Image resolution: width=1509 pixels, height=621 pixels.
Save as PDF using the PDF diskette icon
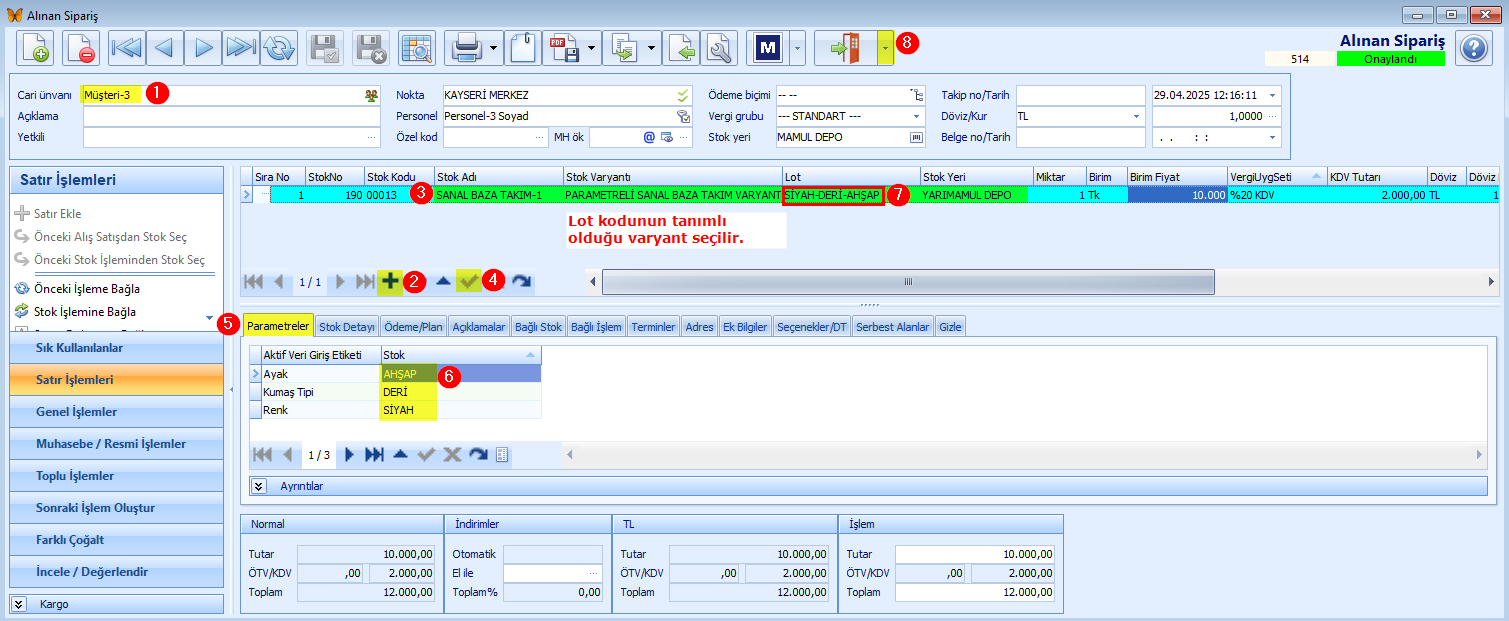click(564, 48)
